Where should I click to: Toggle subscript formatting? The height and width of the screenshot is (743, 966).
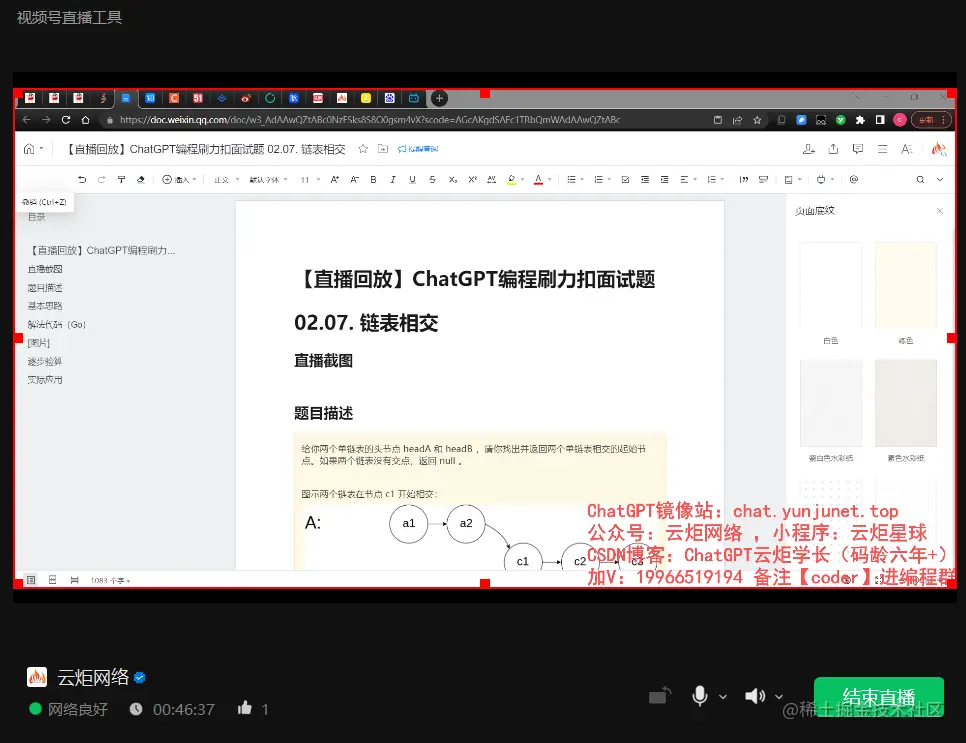coord(452,179)
